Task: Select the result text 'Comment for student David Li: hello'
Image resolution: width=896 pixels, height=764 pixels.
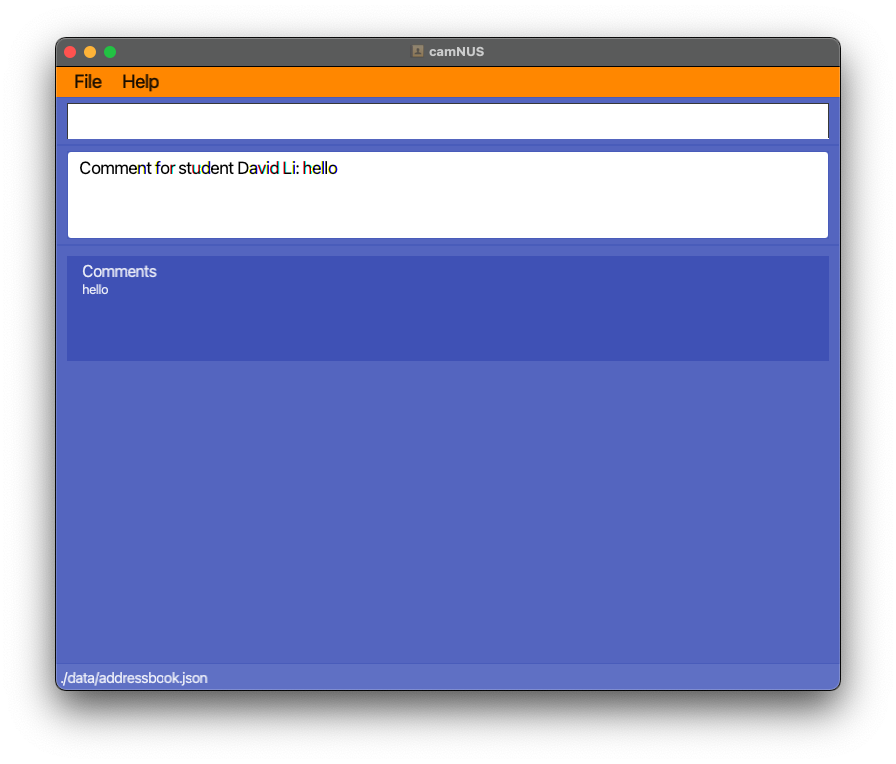Action: coord(208,168)
